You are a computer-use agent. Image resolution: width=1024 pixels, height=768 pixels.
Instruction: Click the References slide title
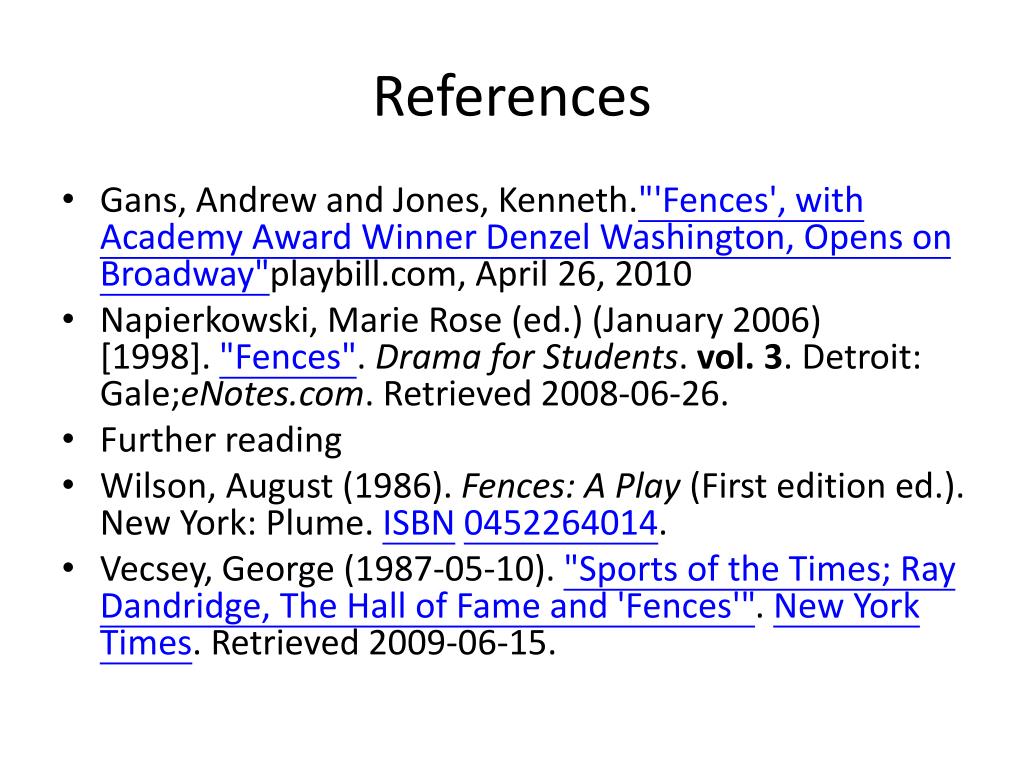point(511,97)
